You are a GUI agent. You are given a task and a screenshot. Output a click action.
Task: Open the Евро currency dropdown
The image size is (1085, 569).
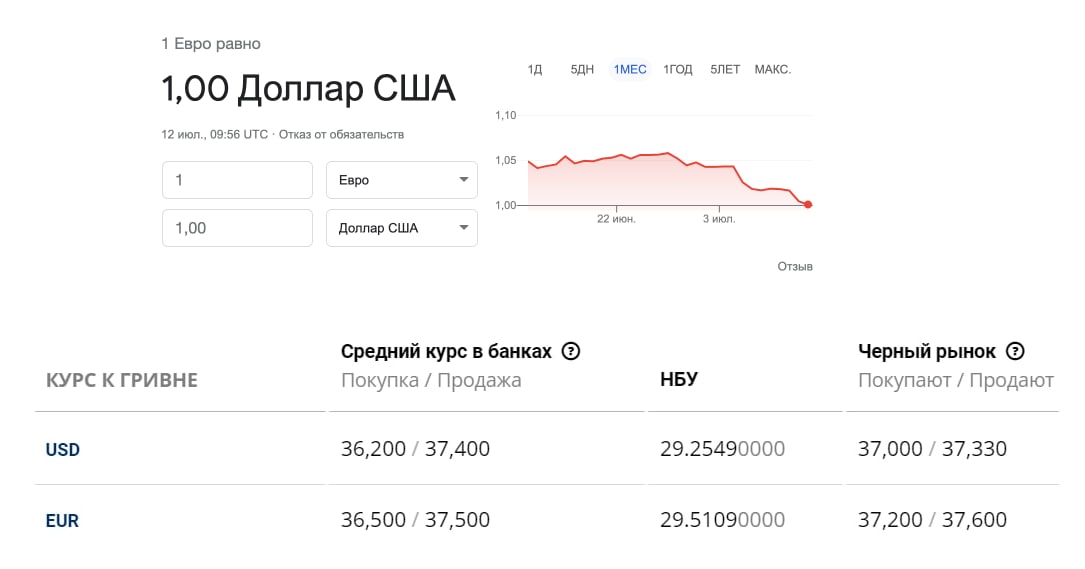tap(402, 180)
